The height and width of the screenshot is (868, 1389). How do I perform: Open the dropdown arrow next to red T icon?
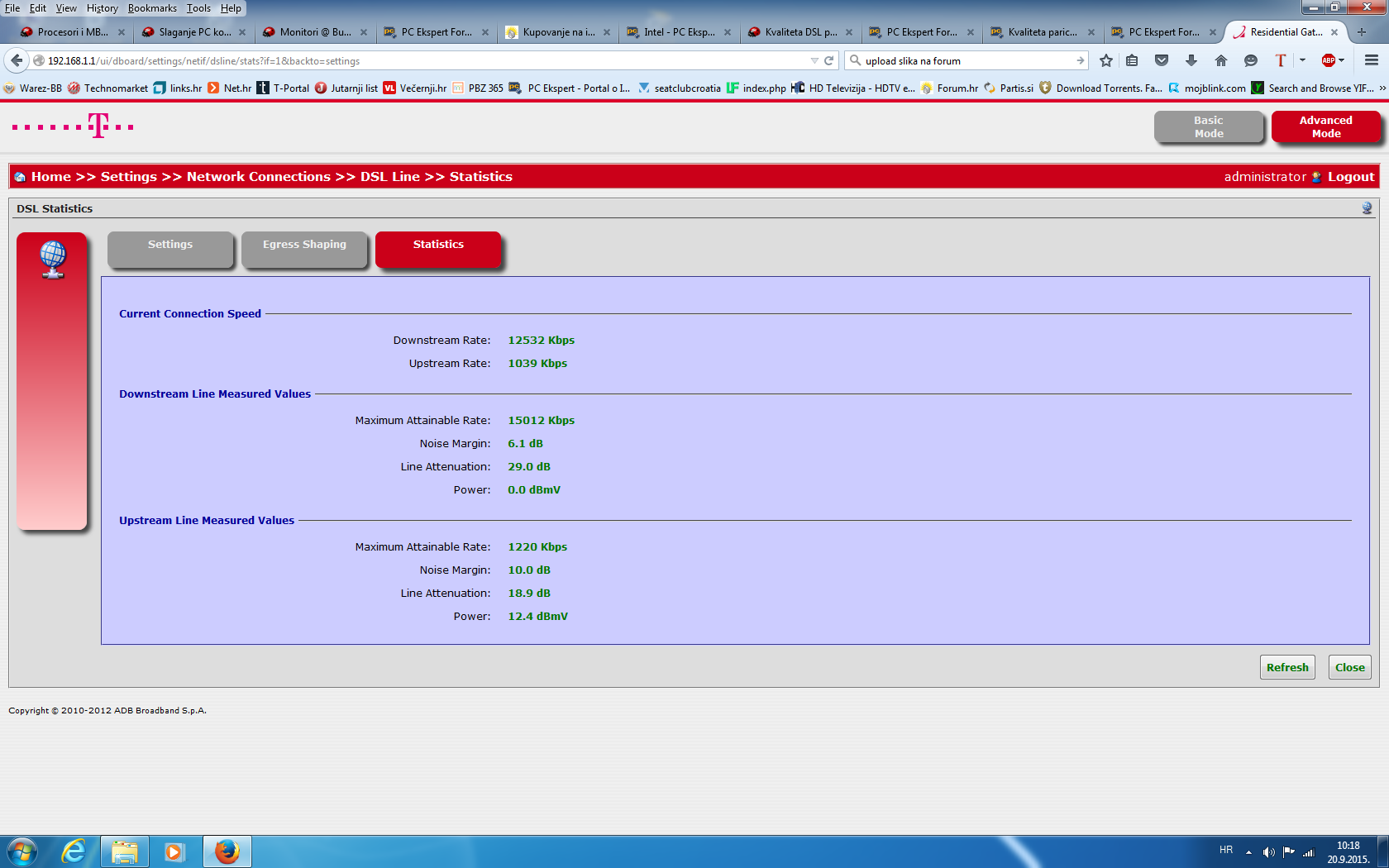click(1302, 60)
